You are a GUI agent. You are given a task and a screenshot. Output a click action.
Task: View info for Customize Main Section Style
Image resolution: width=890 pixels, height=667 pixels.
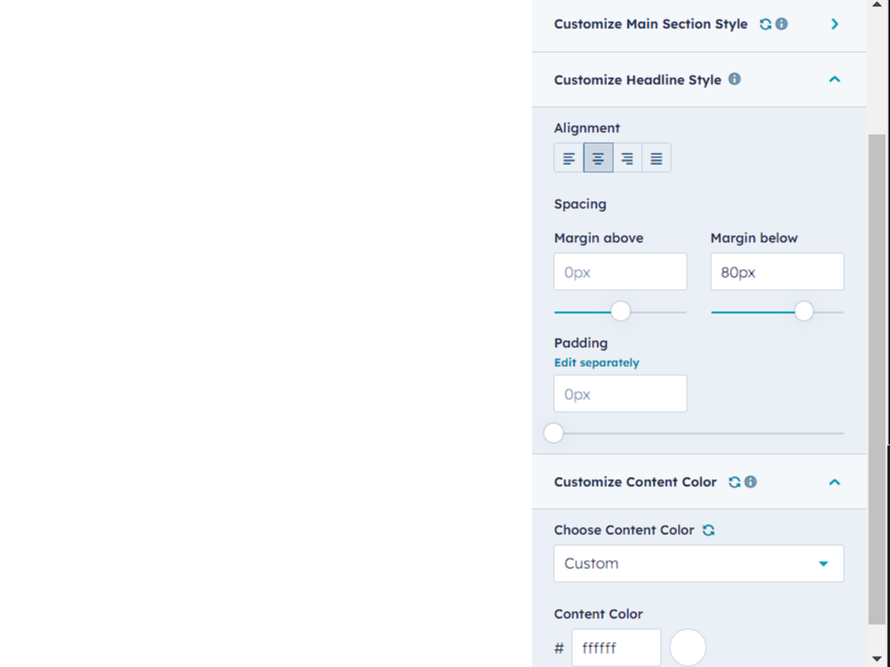(780, 23)
